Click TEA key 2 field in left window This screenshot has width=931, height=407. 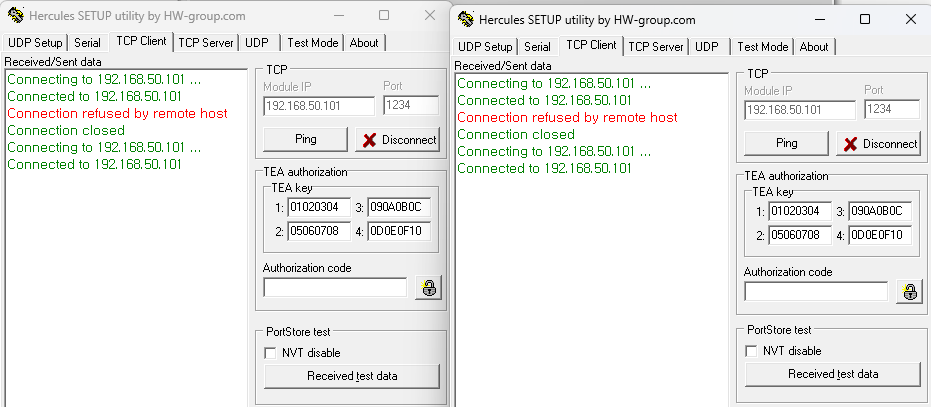click(319, 231)
